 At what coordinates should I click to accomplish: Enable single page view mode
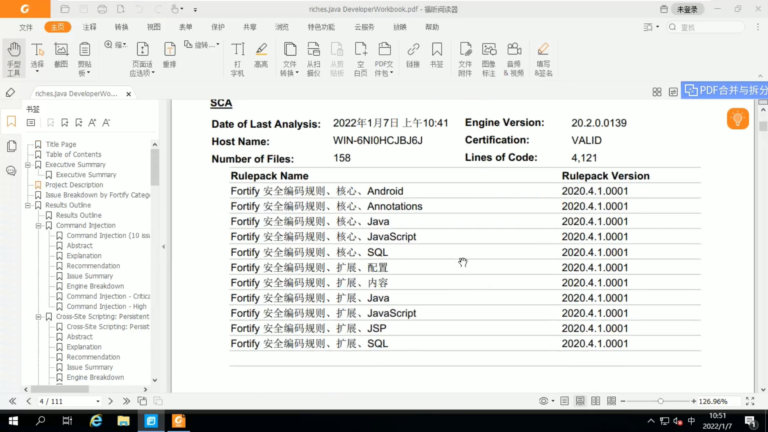(564, 401)
